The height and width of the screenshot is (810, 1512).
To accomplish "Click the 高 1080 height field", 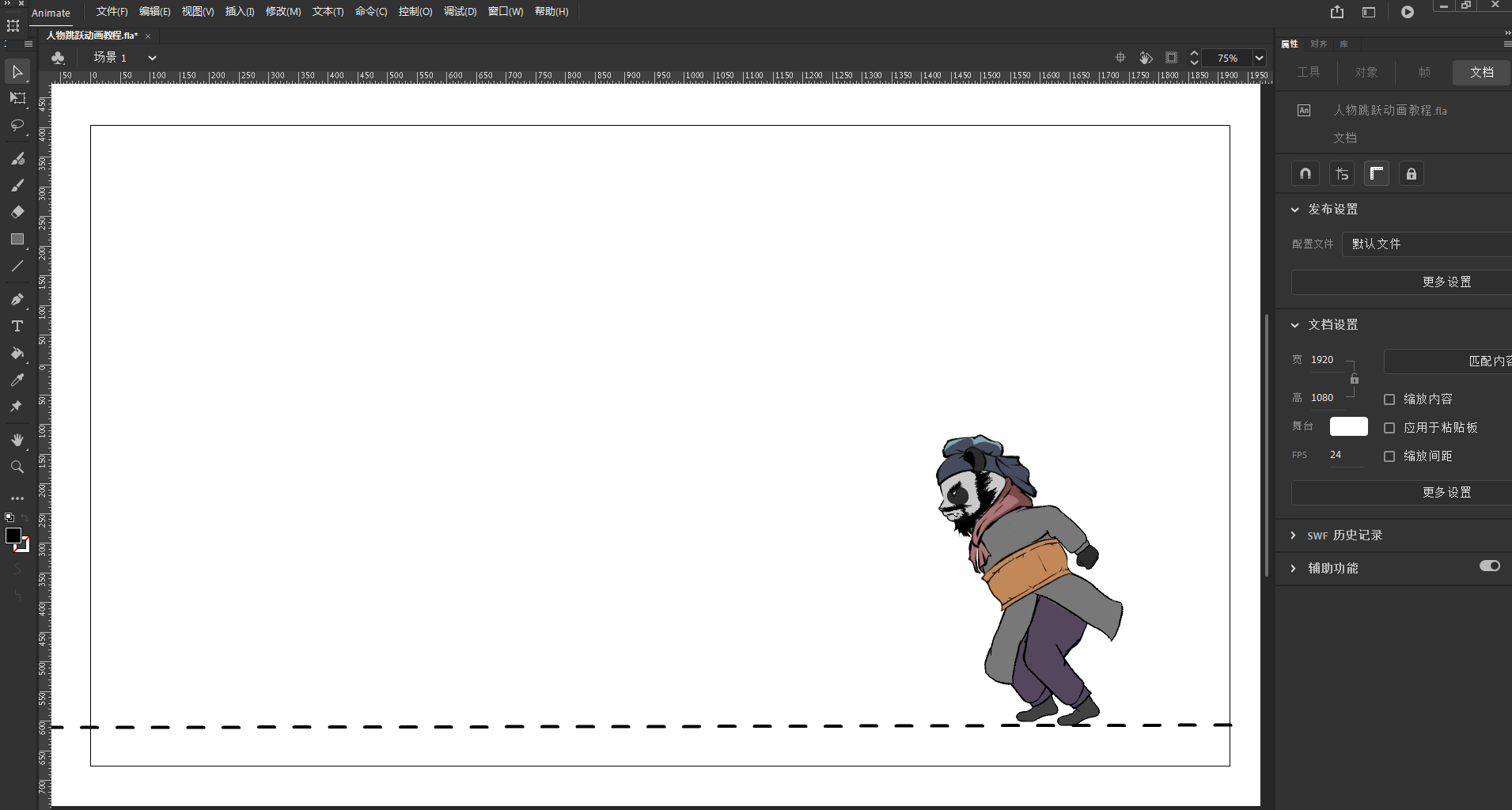I will pos(1328,398).
